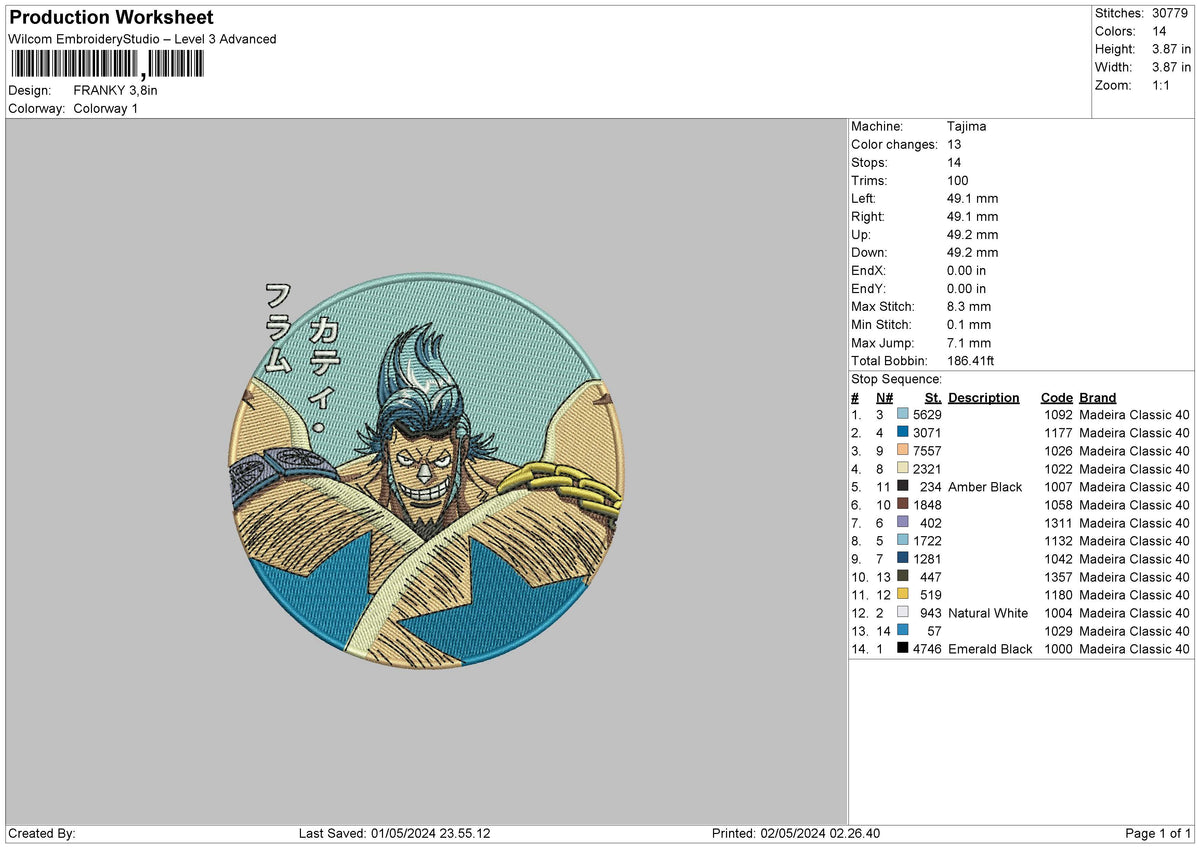Click the lavender swatch for stop 7
Screen dimensions: 1200x848
pos(903,522)
